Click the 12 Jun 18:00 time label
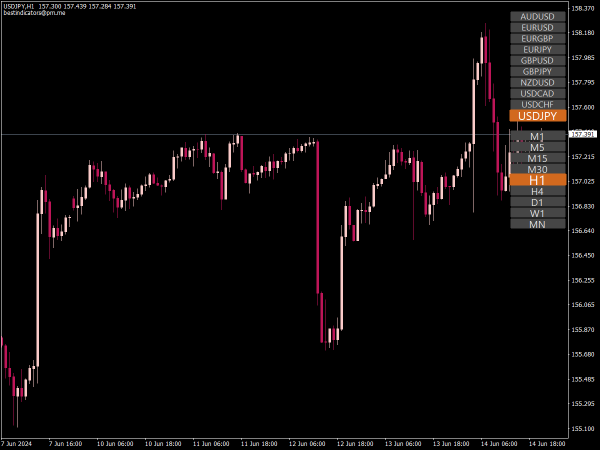The image size is (600, 450). tap(355, 444)
